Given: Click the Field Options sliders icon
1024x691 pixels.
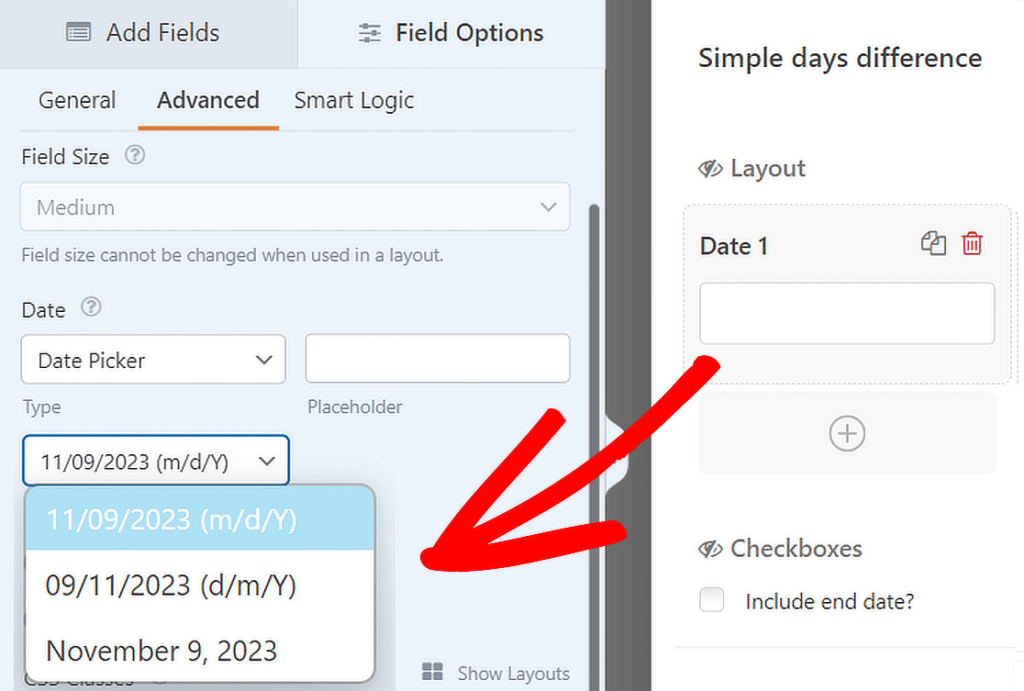Looking at the screenshot, I should [369, 32].
